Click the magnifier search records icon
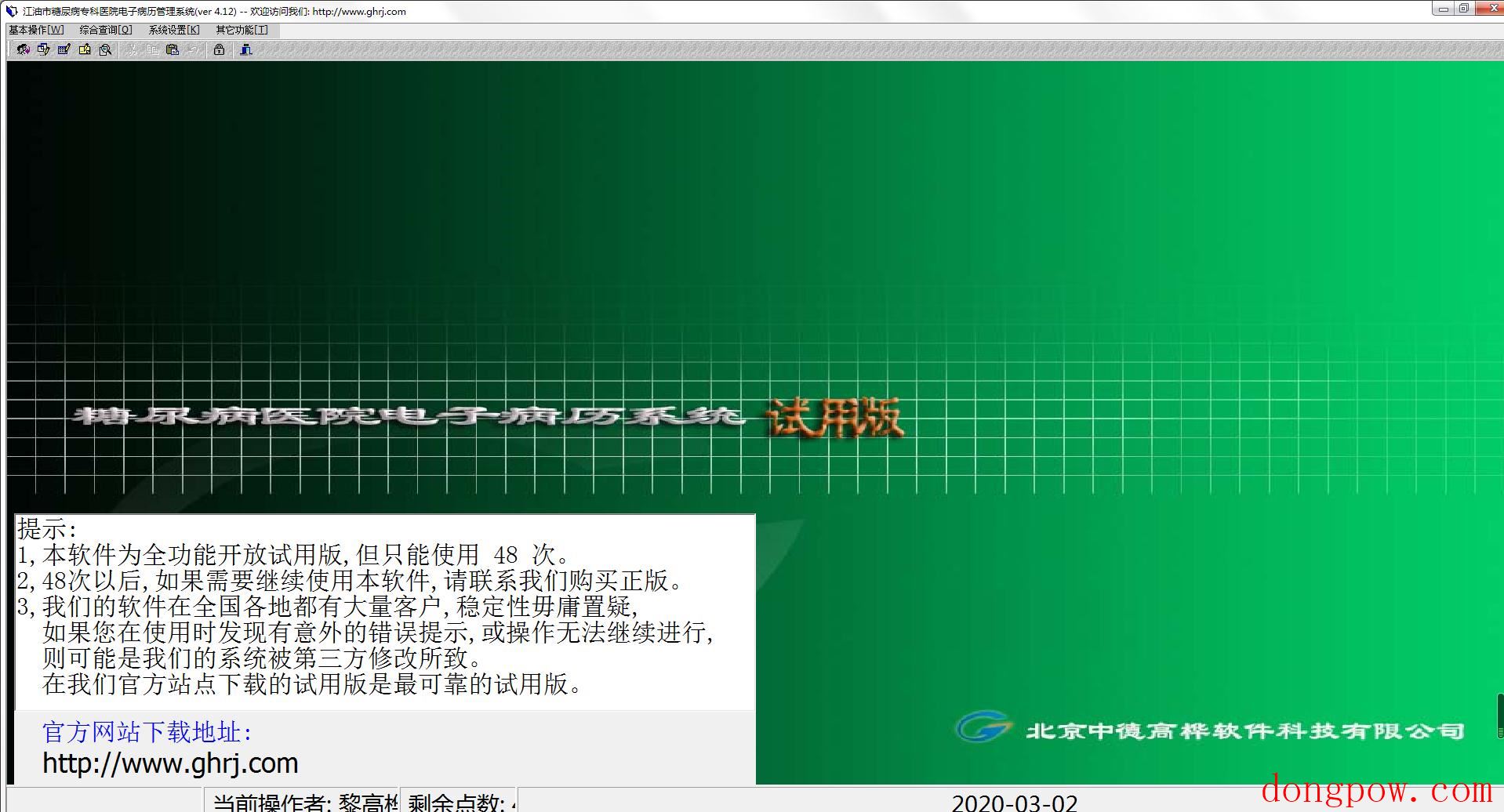The width and height of the screenshot is (1504, 812). [x=105, y=49]
